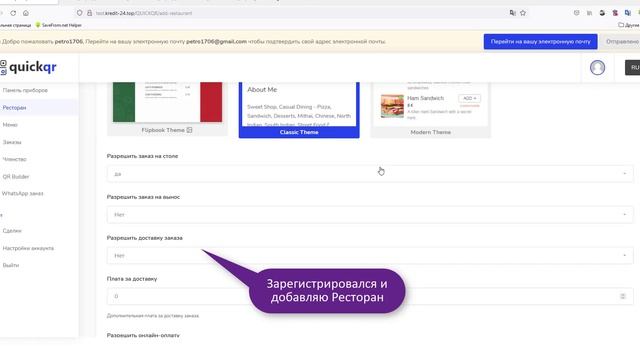Select the Classic Theme card
The height and width of the screenshot is (360, 640).
pos(299,110)
